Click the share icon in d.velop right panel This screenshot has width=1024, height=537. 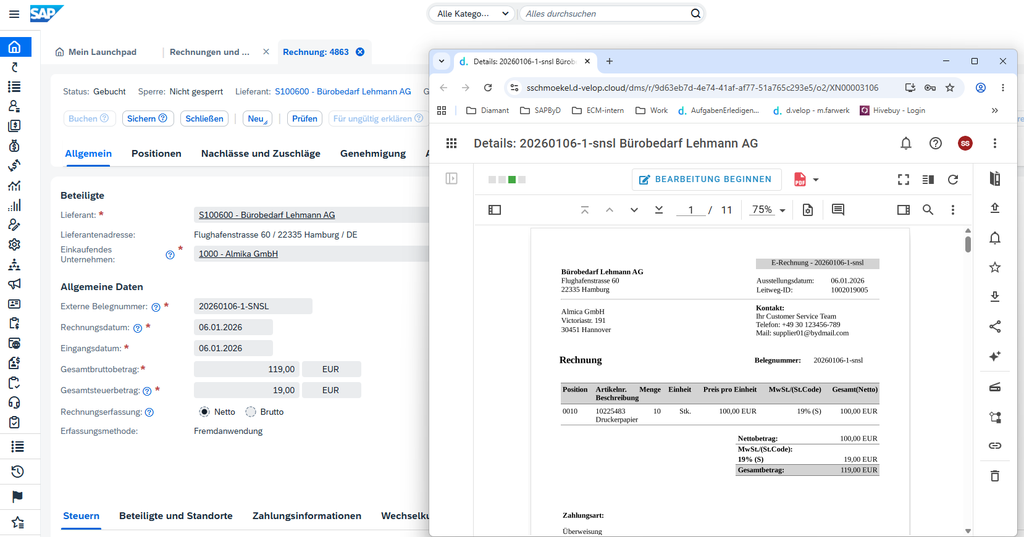click(x=995, y=327)
